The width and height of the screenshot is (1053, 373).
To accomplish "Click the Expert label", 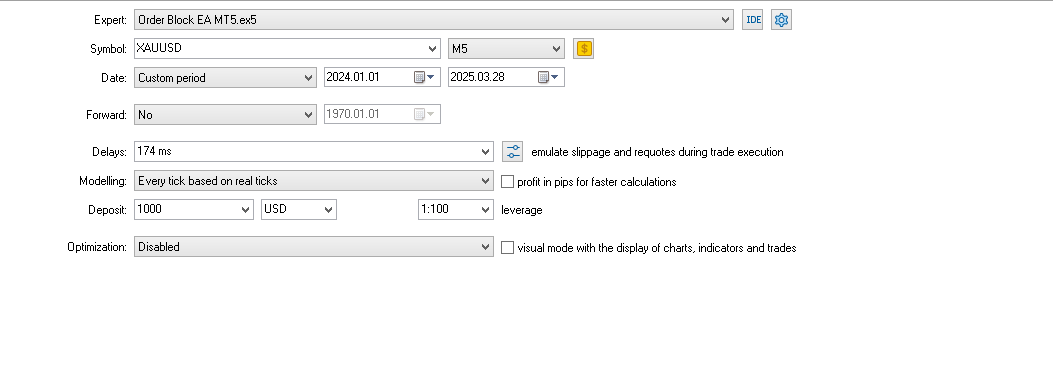I will coord(110,20).
